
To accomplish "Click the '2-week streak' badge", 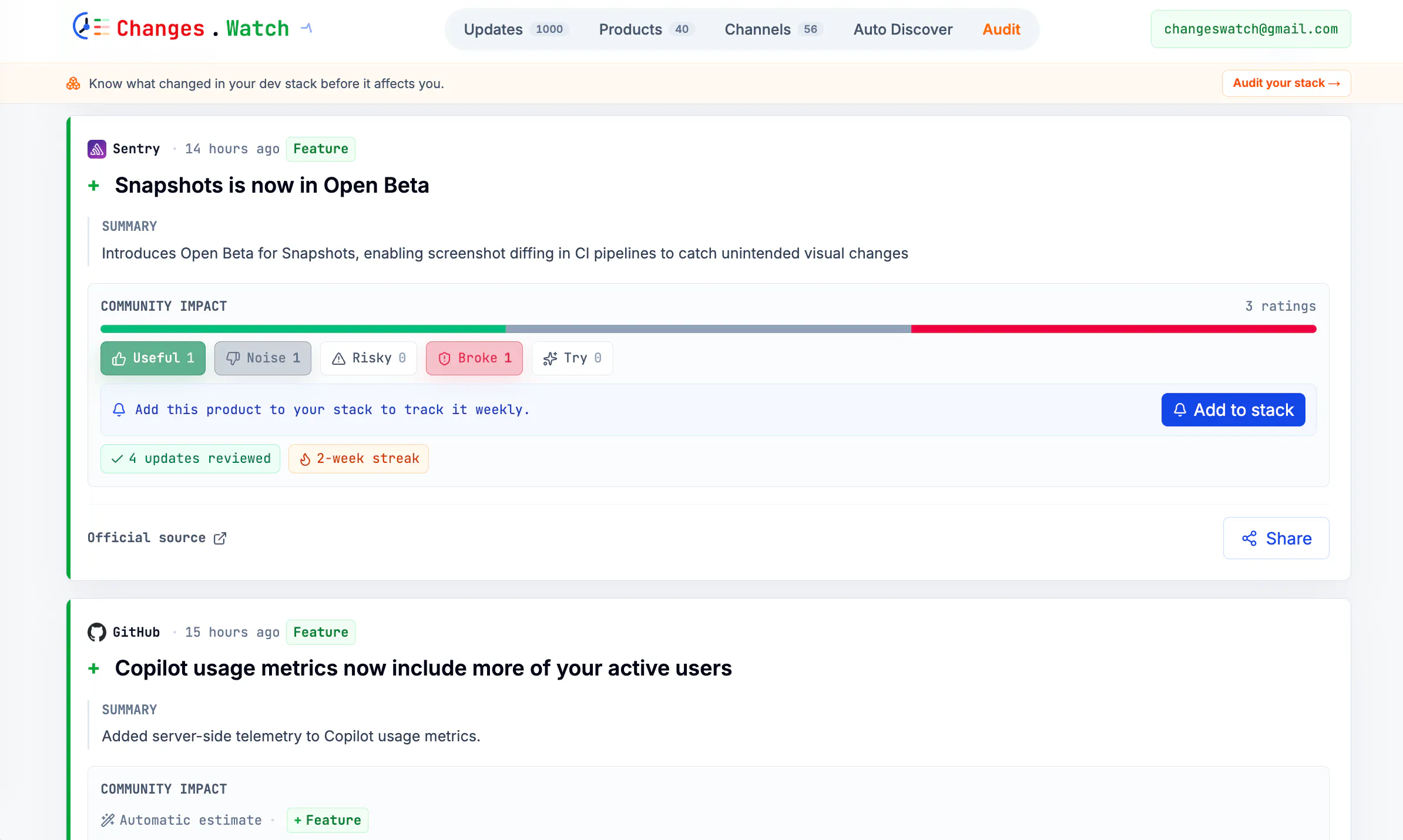I will click(x=358, y=459).
